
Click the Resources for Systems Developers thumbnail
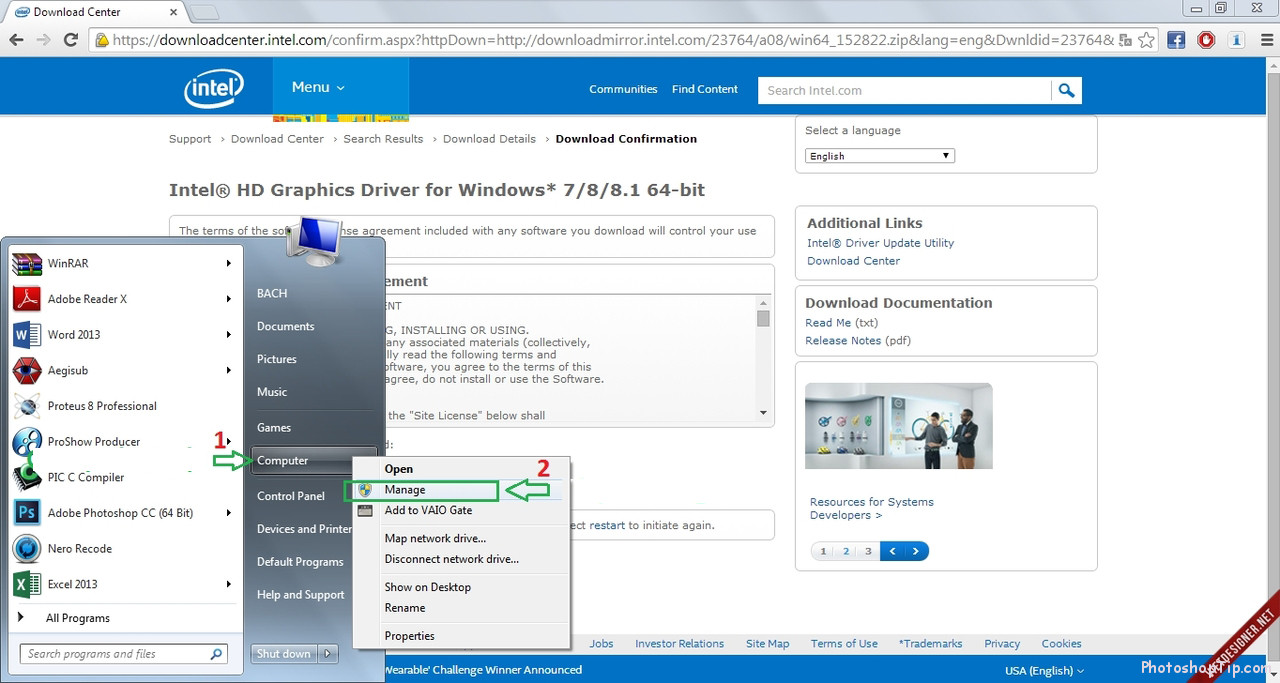point(899,426)
